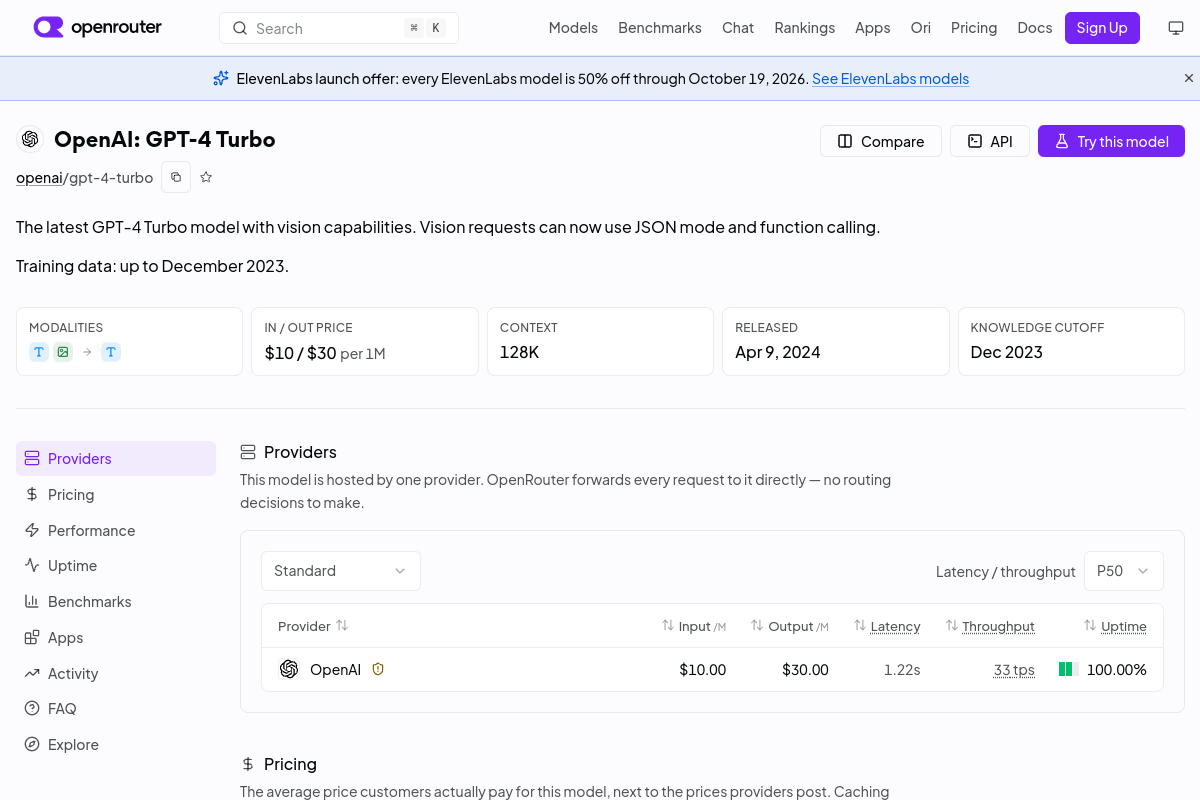This screenshot has width=1200, height=800.
Task: Click the Sign Up button
Action: click(1102, 28)
